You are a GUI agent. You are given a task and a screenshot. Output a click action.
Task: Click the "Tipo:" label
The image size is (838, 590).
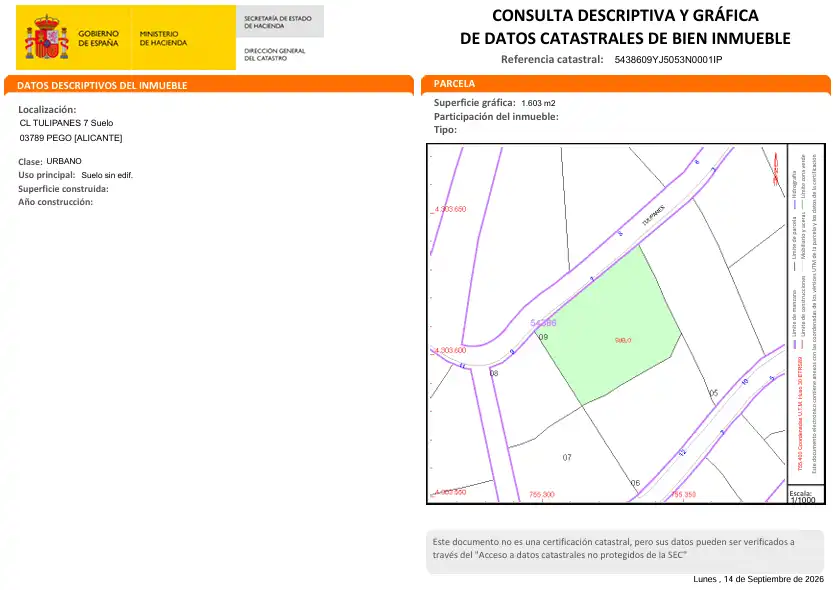(445, 130)
